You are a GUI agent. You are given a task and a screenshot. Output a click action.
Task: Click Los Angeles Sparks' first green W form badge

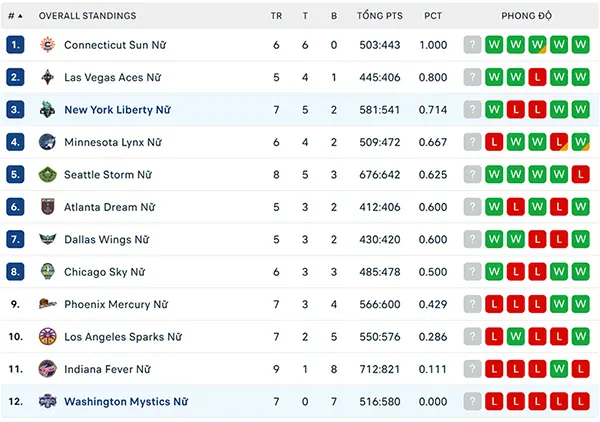[515, 337]
